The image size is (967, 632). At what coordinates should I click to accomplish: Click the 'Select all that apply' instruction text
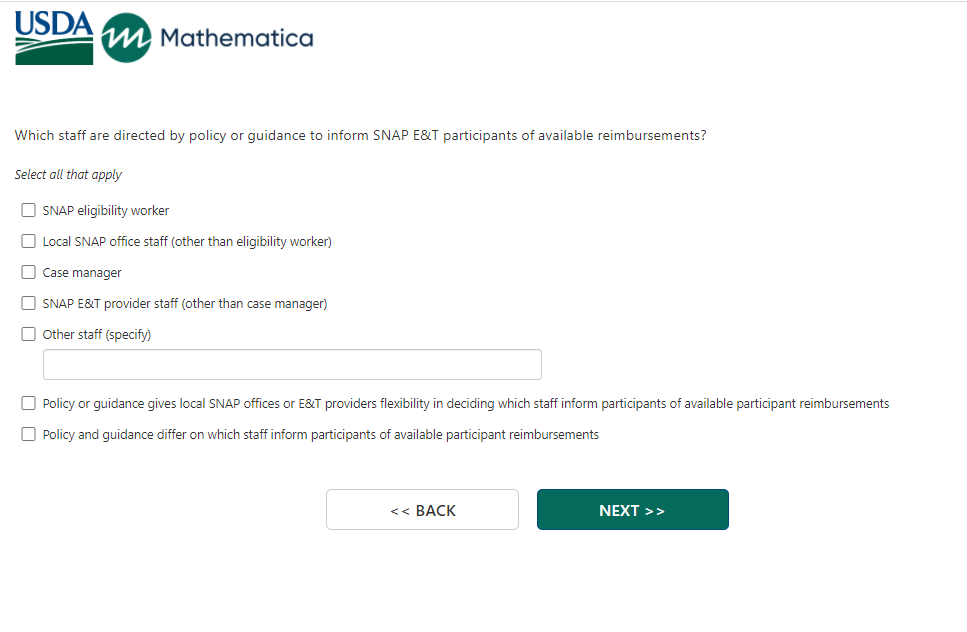68,175
